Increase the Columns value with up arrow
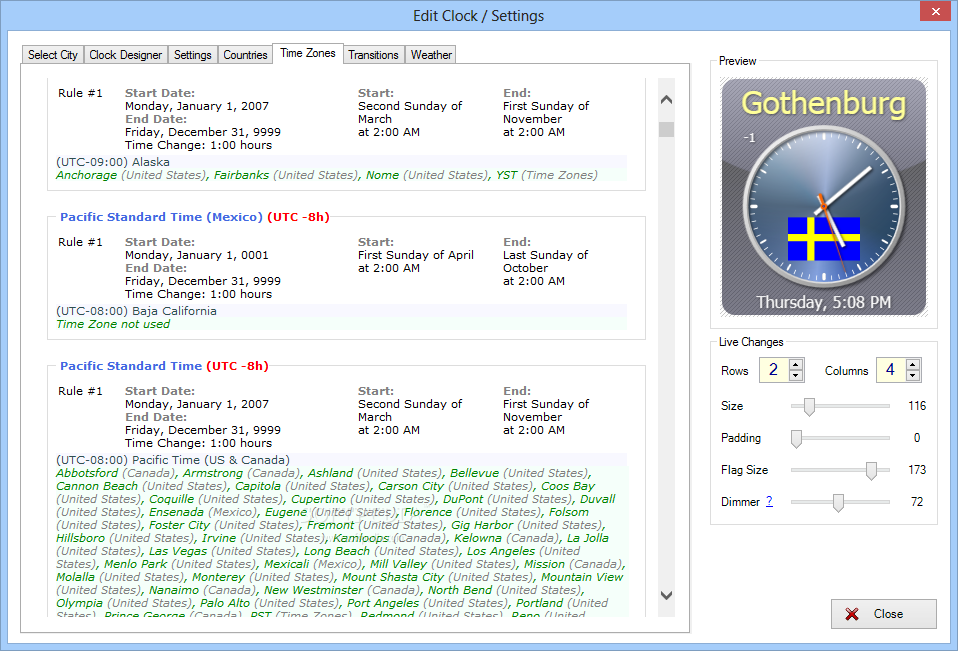Image resolution: width=958 pixels, height=651 pixels. click(x=913, y=365)
